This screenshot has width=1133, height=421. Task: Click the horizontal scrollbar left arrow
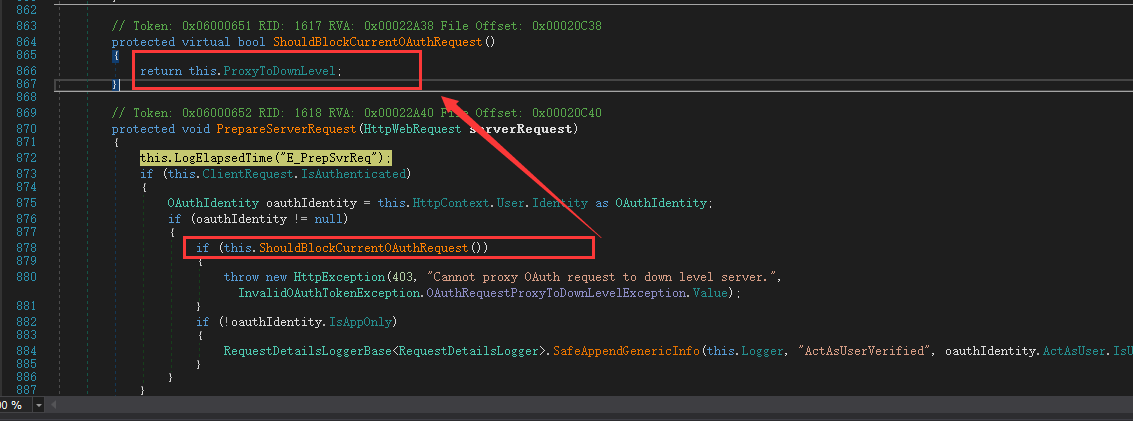click(56, 405)
